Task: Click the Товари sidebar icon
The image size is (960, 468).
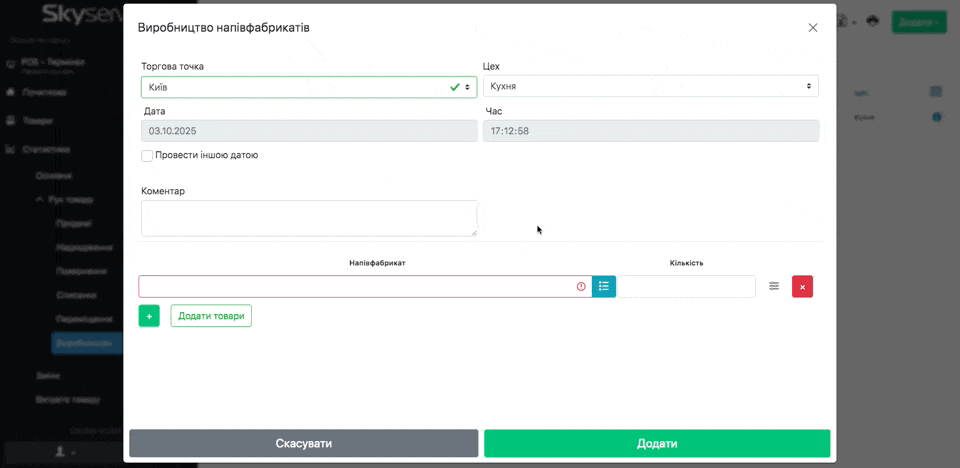Action: pyautogui.click(x=12, y=121)
